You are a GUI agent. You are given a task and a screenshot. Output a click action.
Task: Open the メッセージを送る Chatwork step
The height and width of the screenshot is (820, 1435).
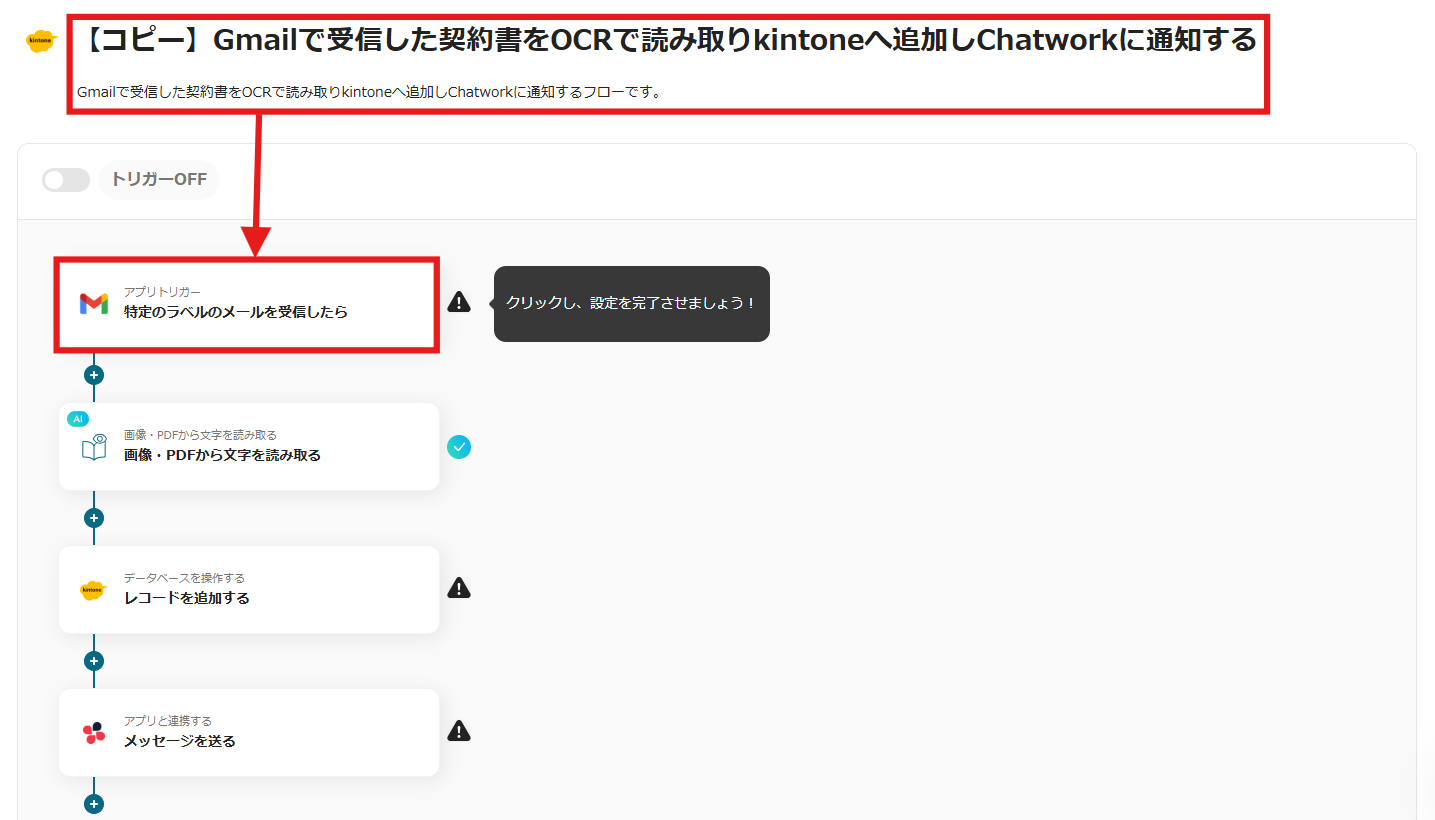(249, 733)
